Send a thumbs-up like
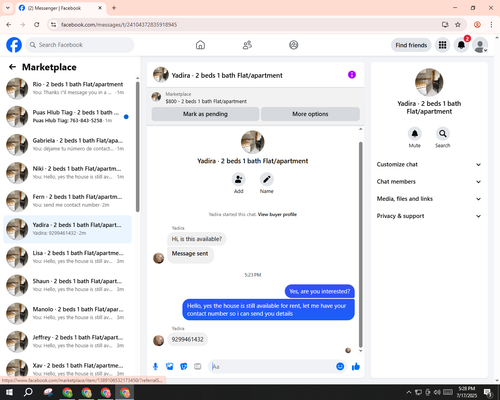 pyautogui.click(x=356, y=367)
